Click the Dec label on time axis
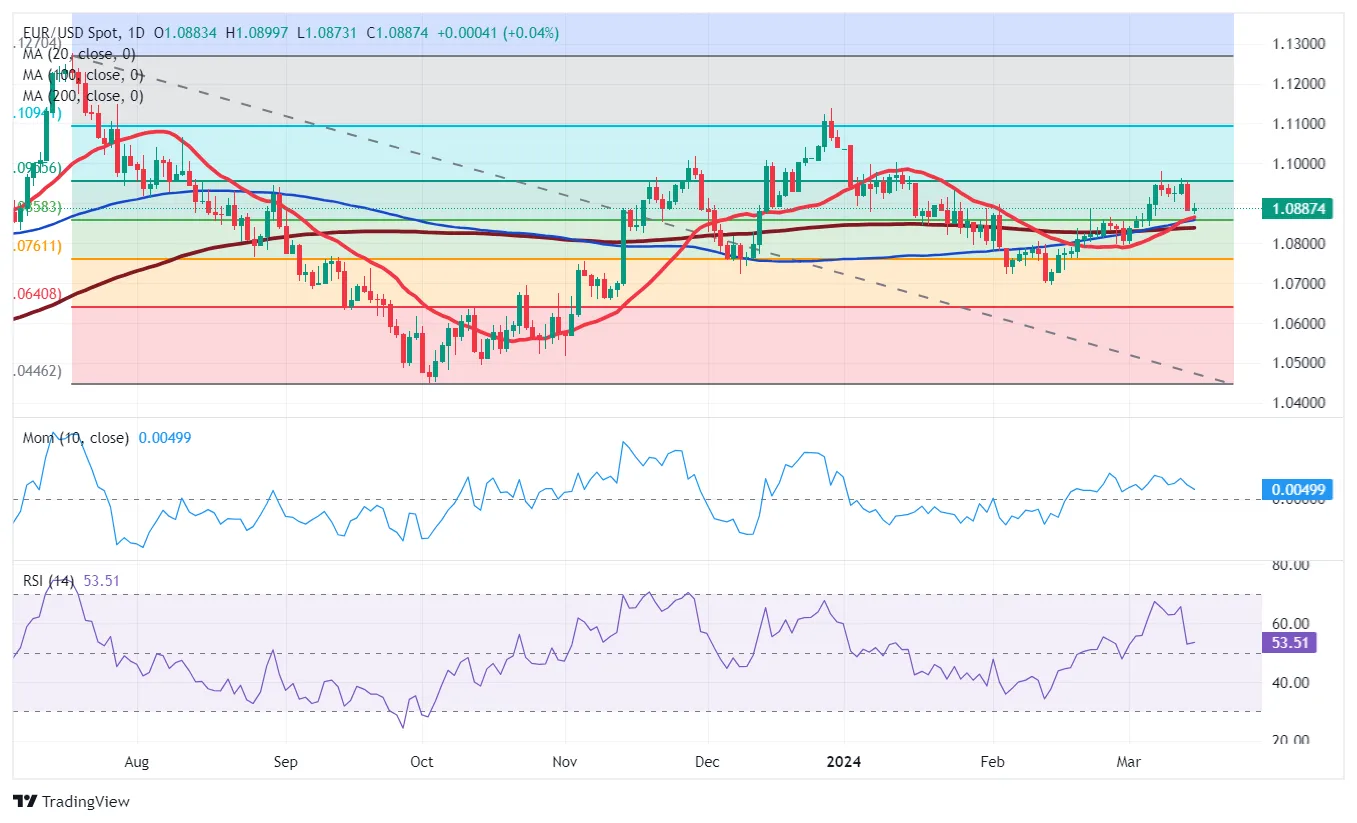The image size is (1357, 823). 708,762
